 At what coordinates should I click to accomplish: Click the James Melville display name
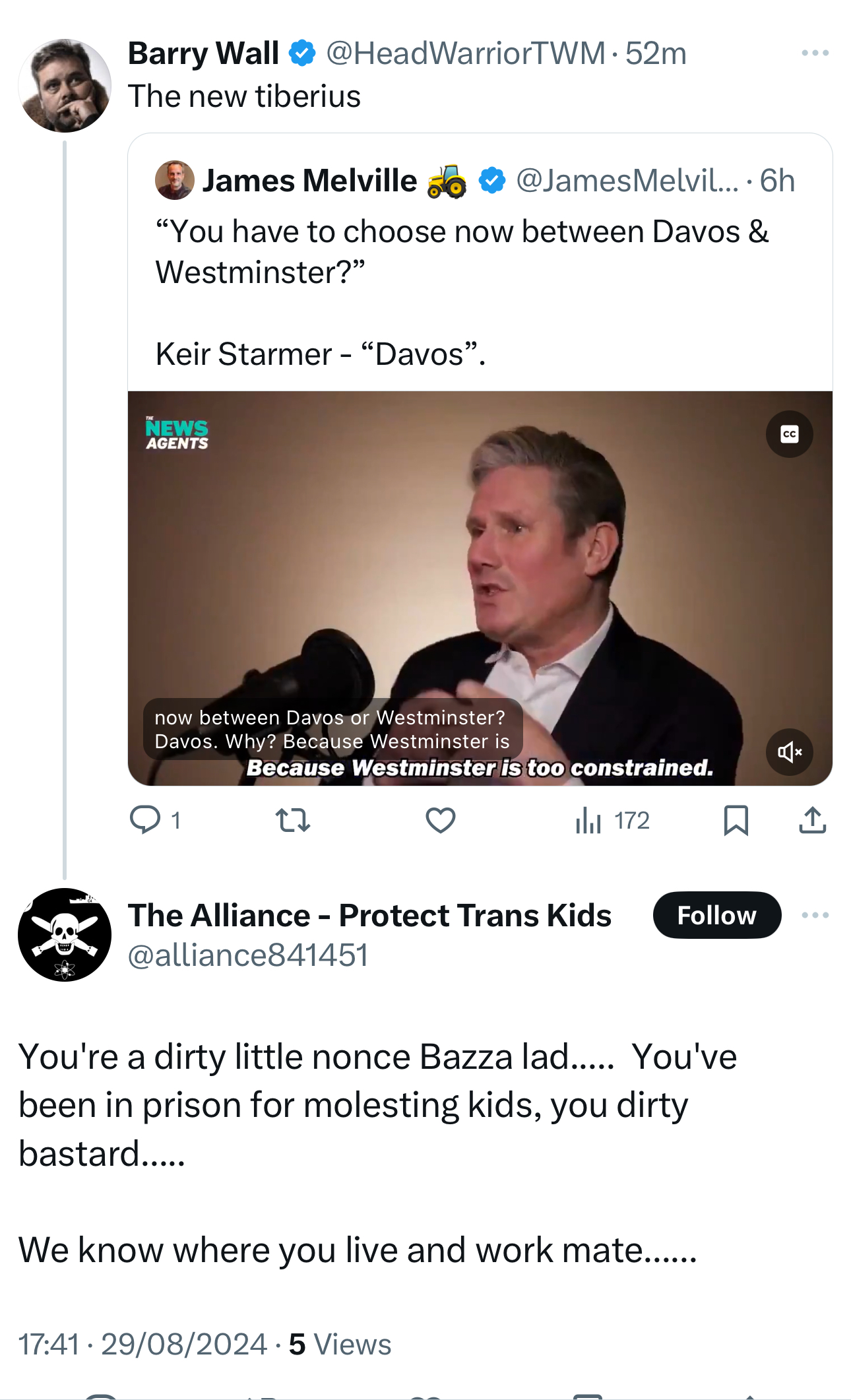(x=309, y=180)
